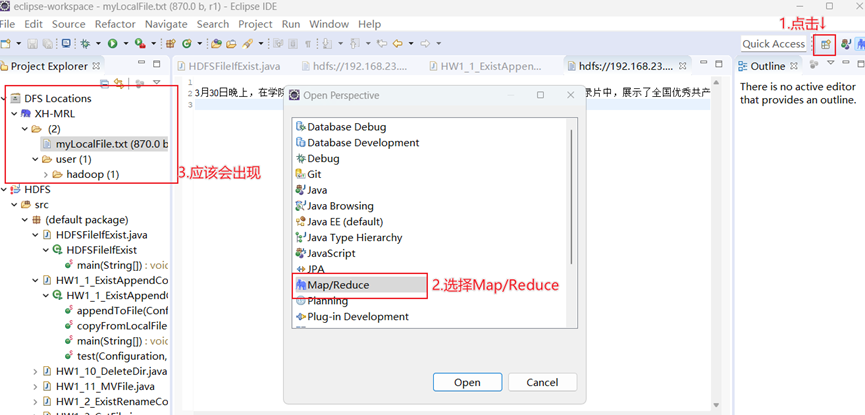This screenshot has width=865, height=415.
Task: Click the Run Last Tool icon with red toolbox
Action: point(140,44)
